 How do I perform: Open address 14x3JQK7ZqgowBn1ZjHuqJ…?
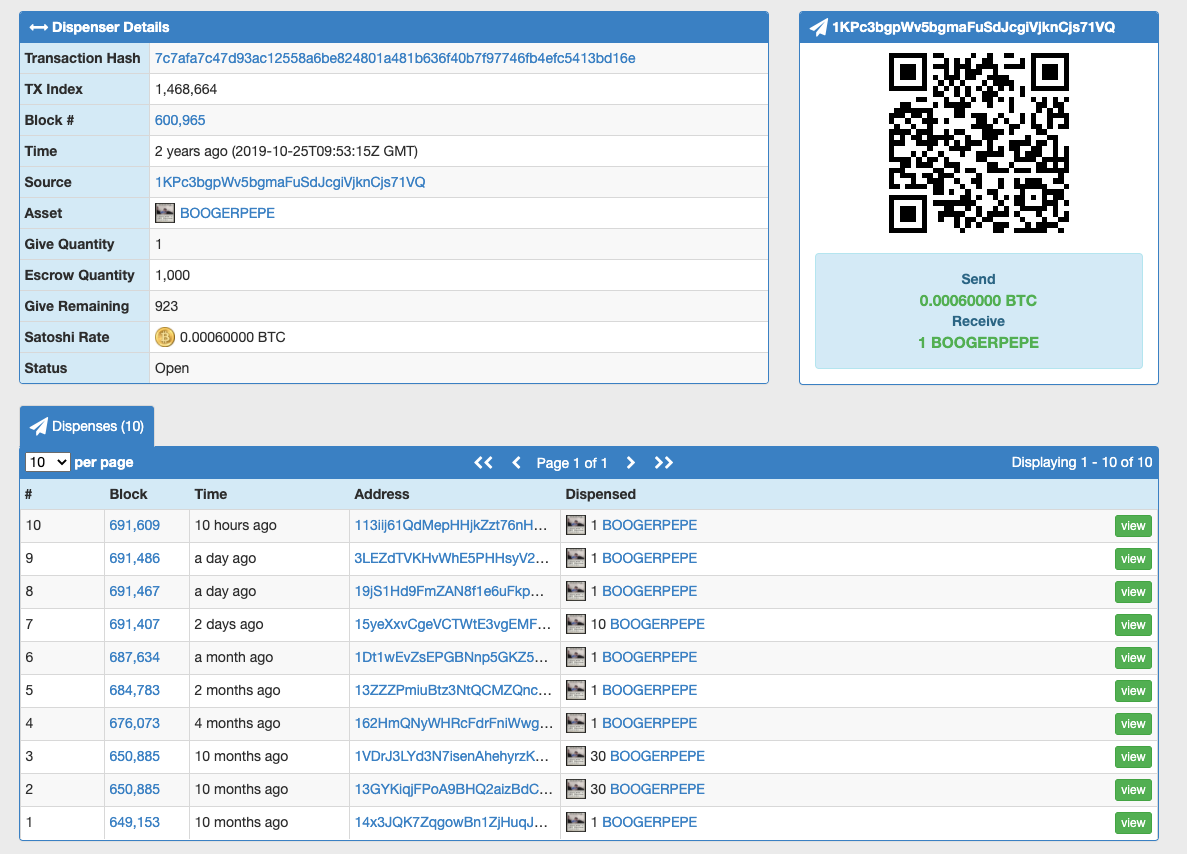451,822
